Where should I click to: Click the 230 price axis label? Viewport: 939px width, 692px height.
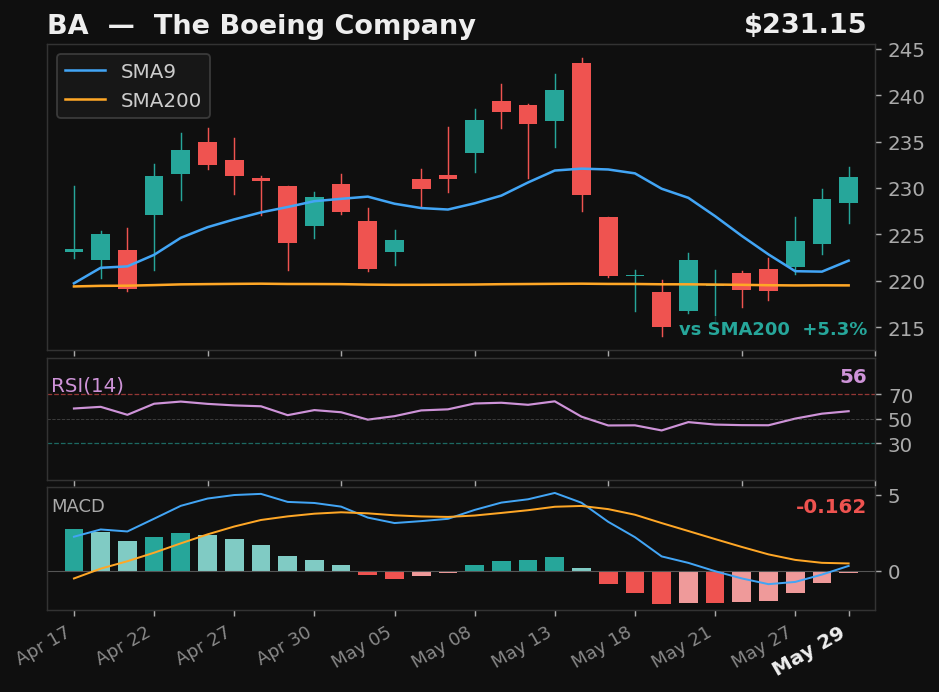coord(906,189)
